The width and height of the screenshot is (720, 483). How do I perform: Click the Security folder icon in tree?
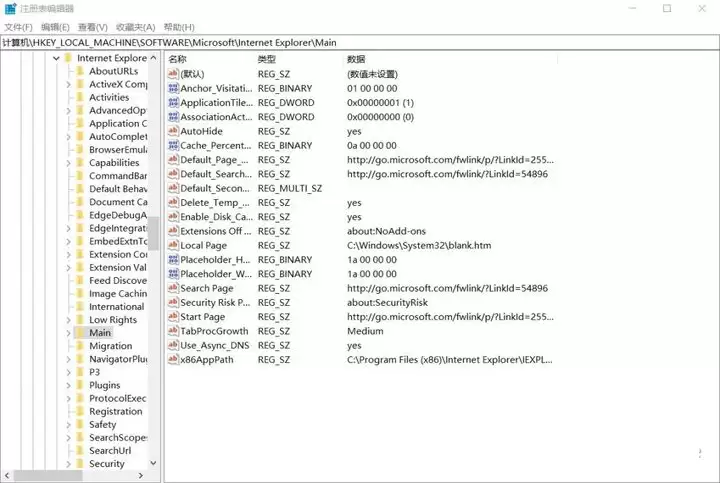pos(78,464)
